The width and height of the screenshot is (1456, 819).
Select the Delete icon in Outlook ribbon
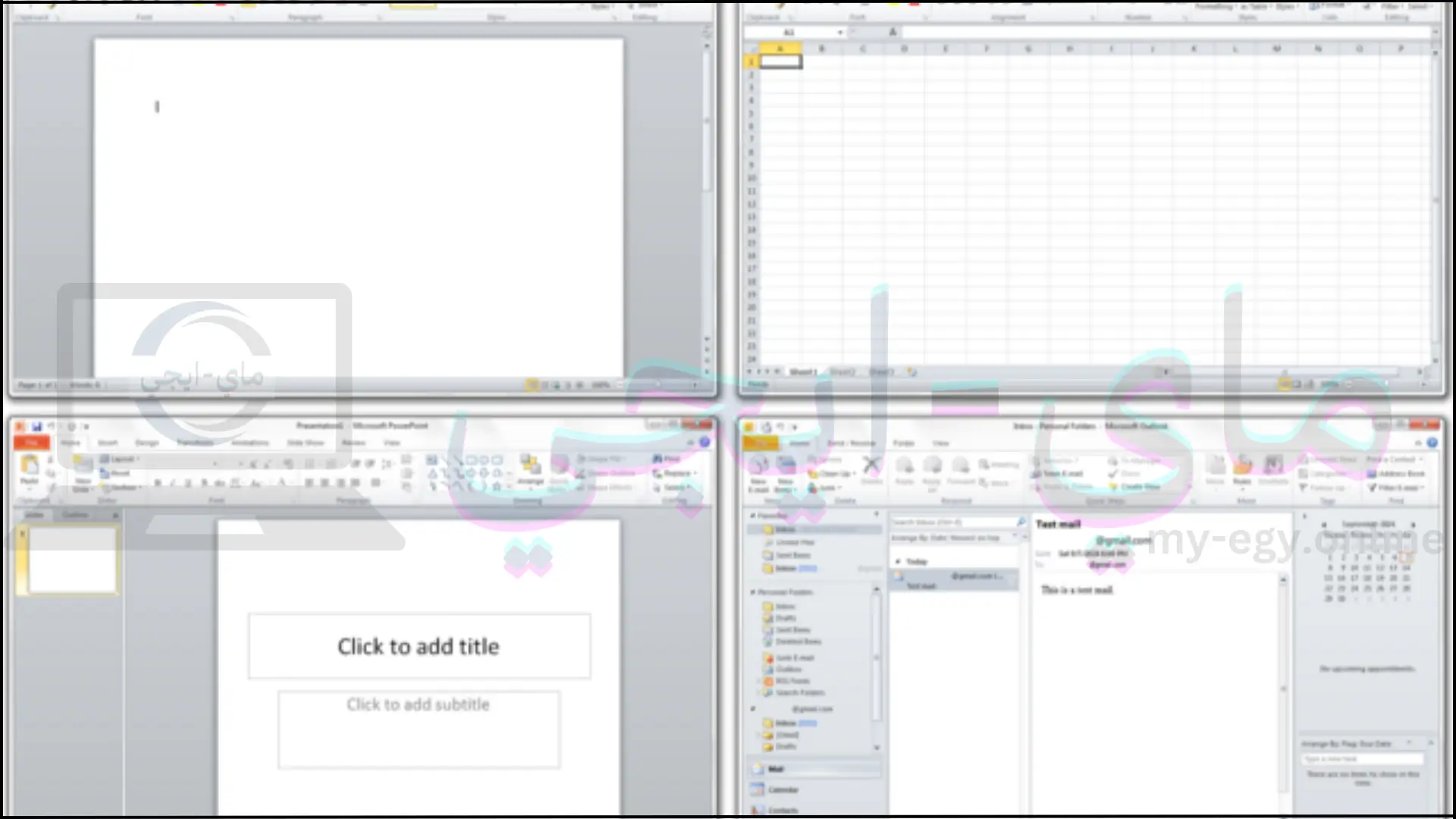coord(869,469)
